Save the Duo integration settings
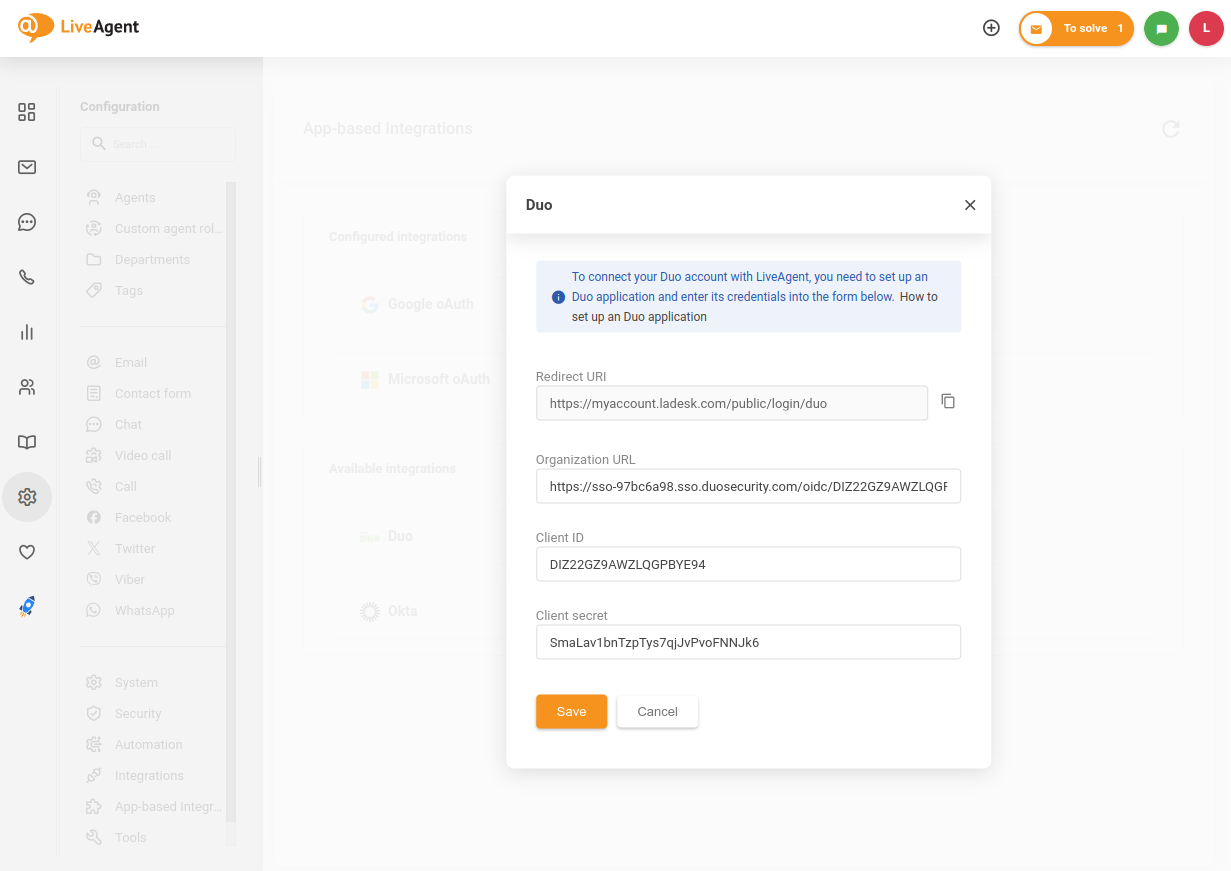Screen dimensions: 1231x871 point(571,712)
